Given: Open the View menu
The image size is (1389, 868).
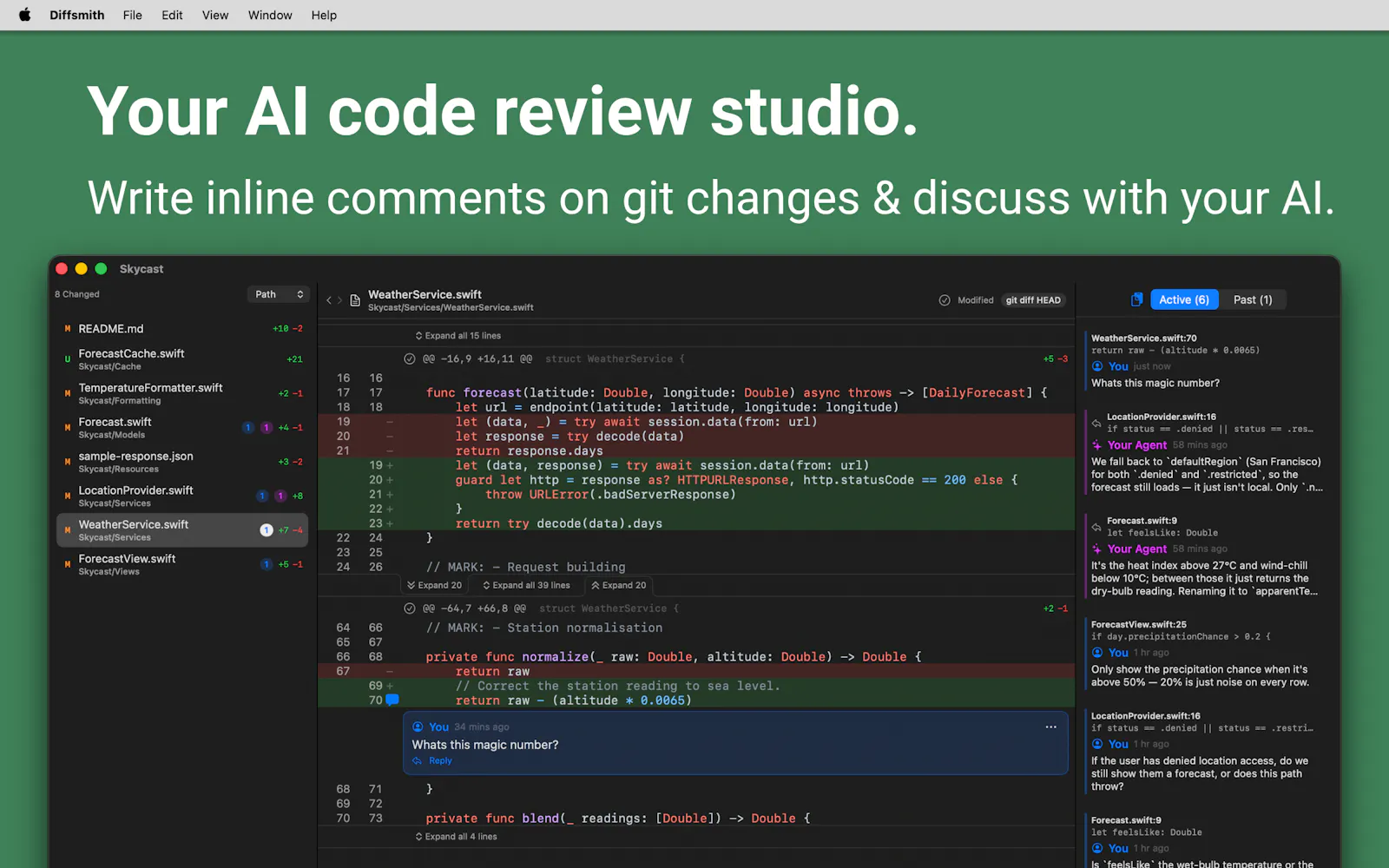Looking at the screenshot, I should click(x=215, y=15).
